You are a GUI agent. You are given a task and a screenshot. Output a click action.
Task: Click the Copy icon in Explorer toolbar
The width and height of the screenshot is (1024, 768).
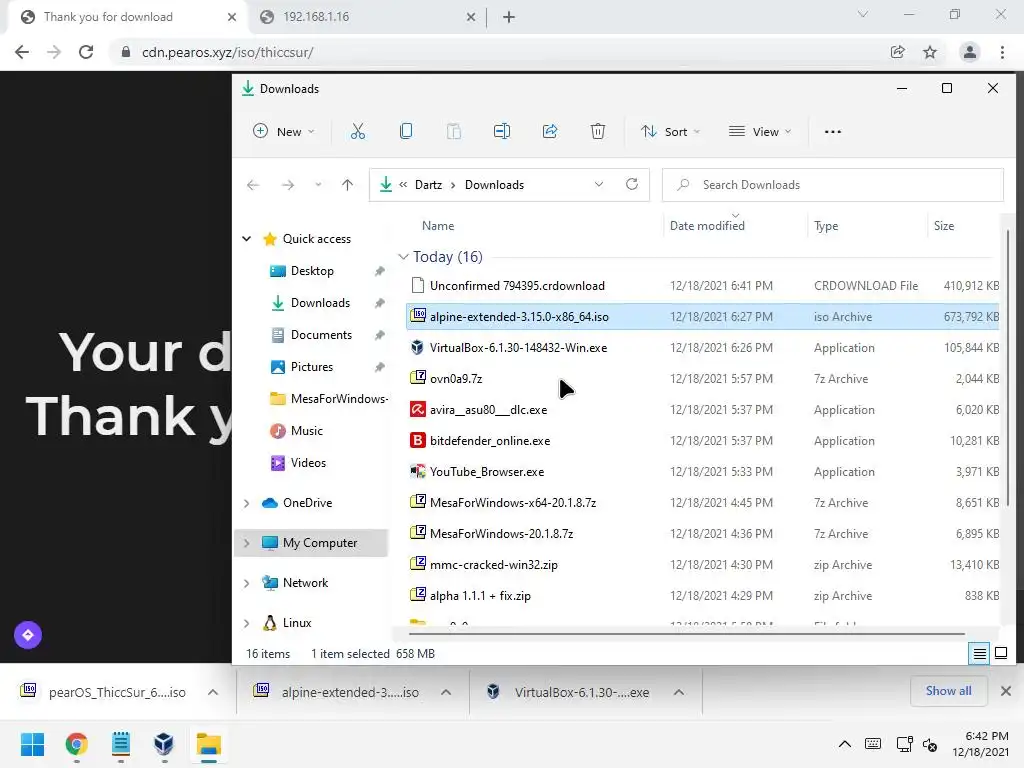(x=406, y=131)
